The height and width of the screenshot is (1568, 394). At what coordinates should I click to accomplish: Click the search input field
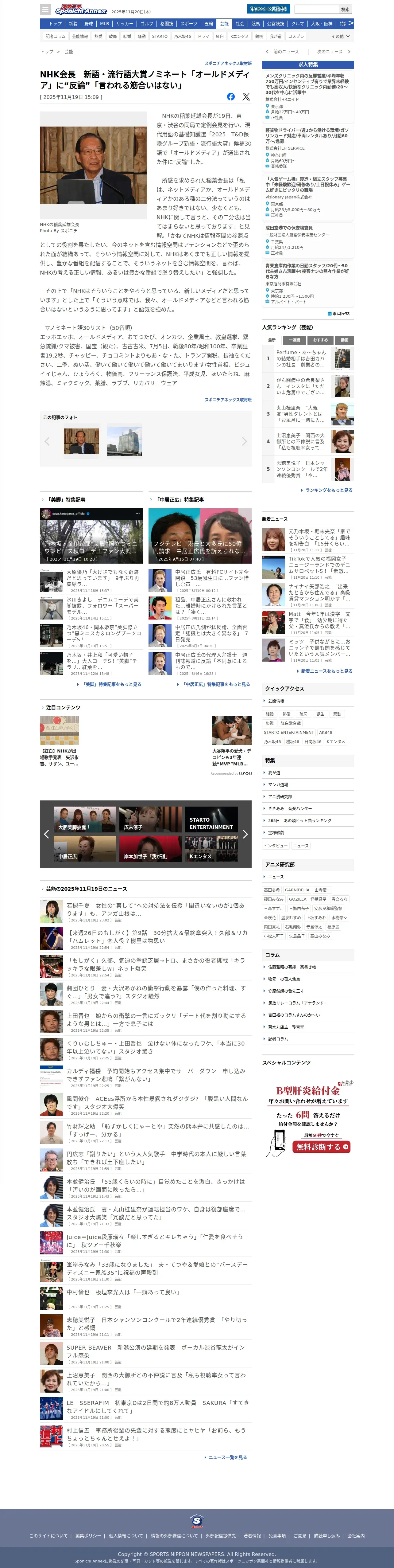coord(316,9)
